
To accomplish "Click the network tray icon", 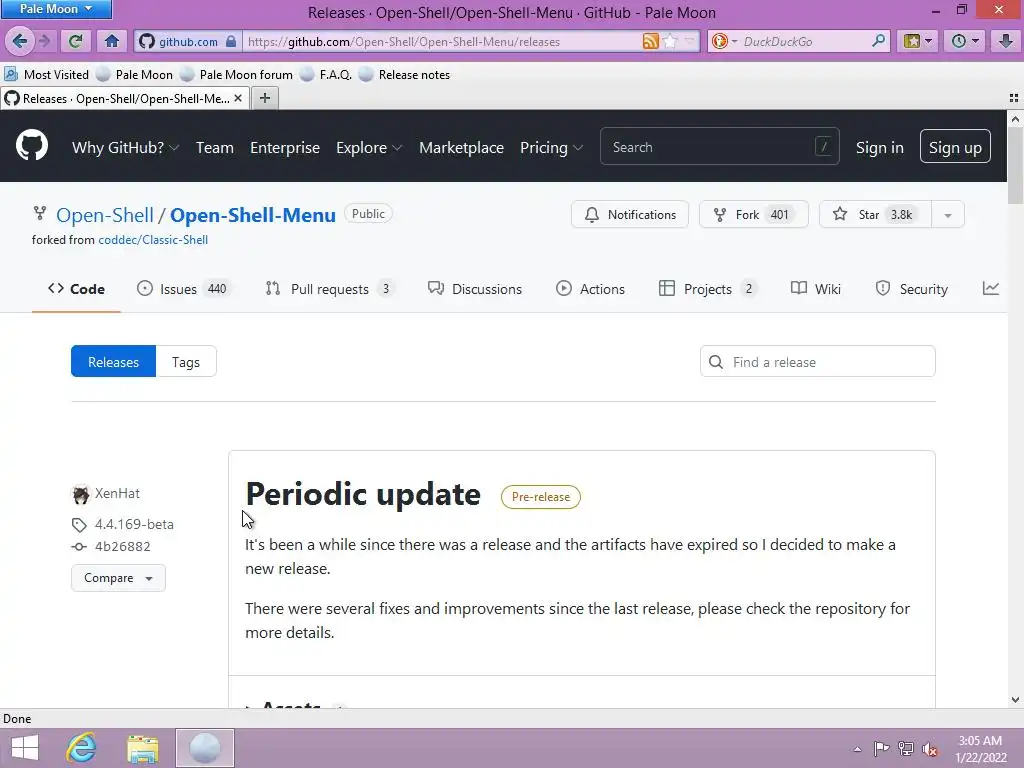I will pyautogui.click(x=906, y=749).
